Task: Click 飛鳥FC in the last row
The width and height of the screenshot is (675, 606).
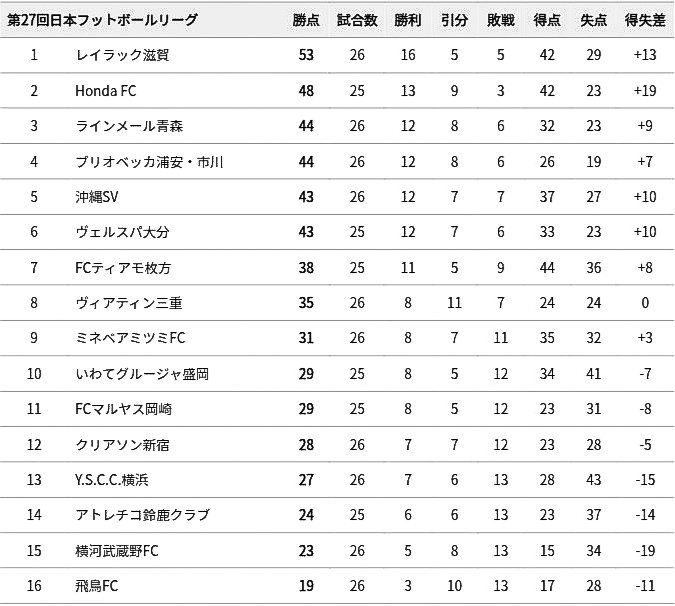Action: [x=97, y=586]
